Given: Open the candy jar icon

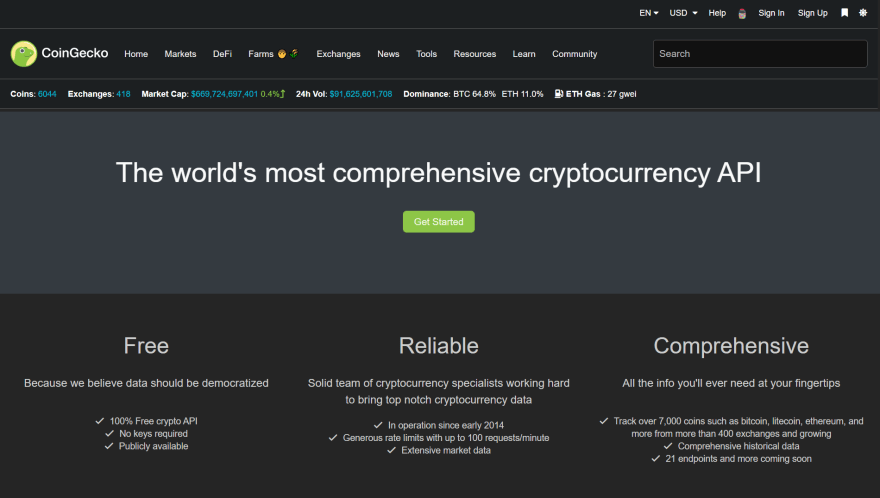Looking at the screenshot, I should [742, 13].
